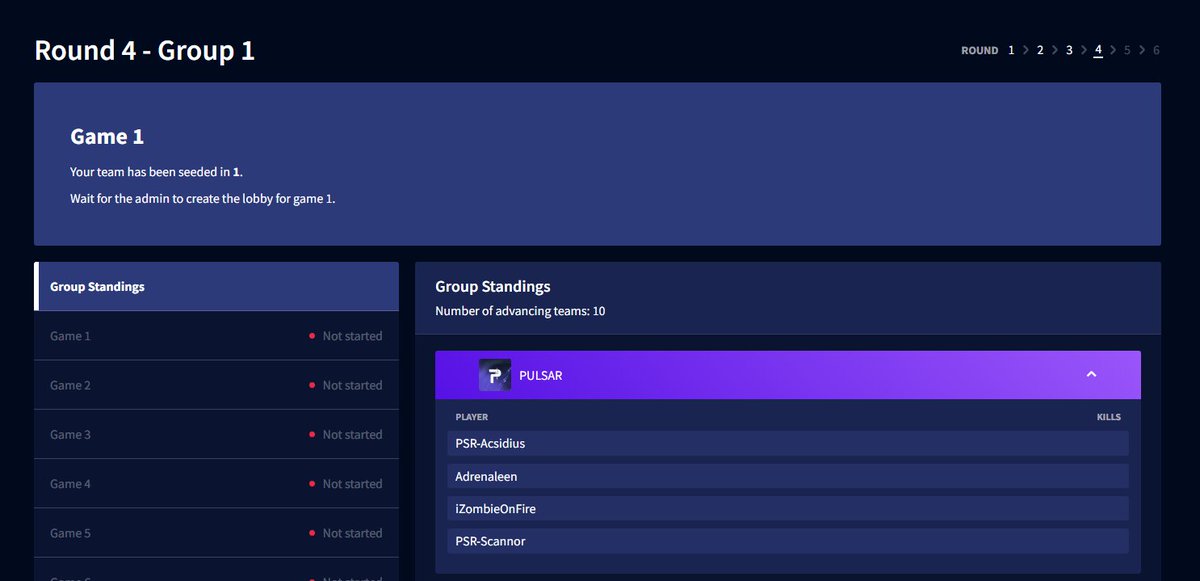
Task: Click the ROUND label in pagination
Action: pos(980,50)
